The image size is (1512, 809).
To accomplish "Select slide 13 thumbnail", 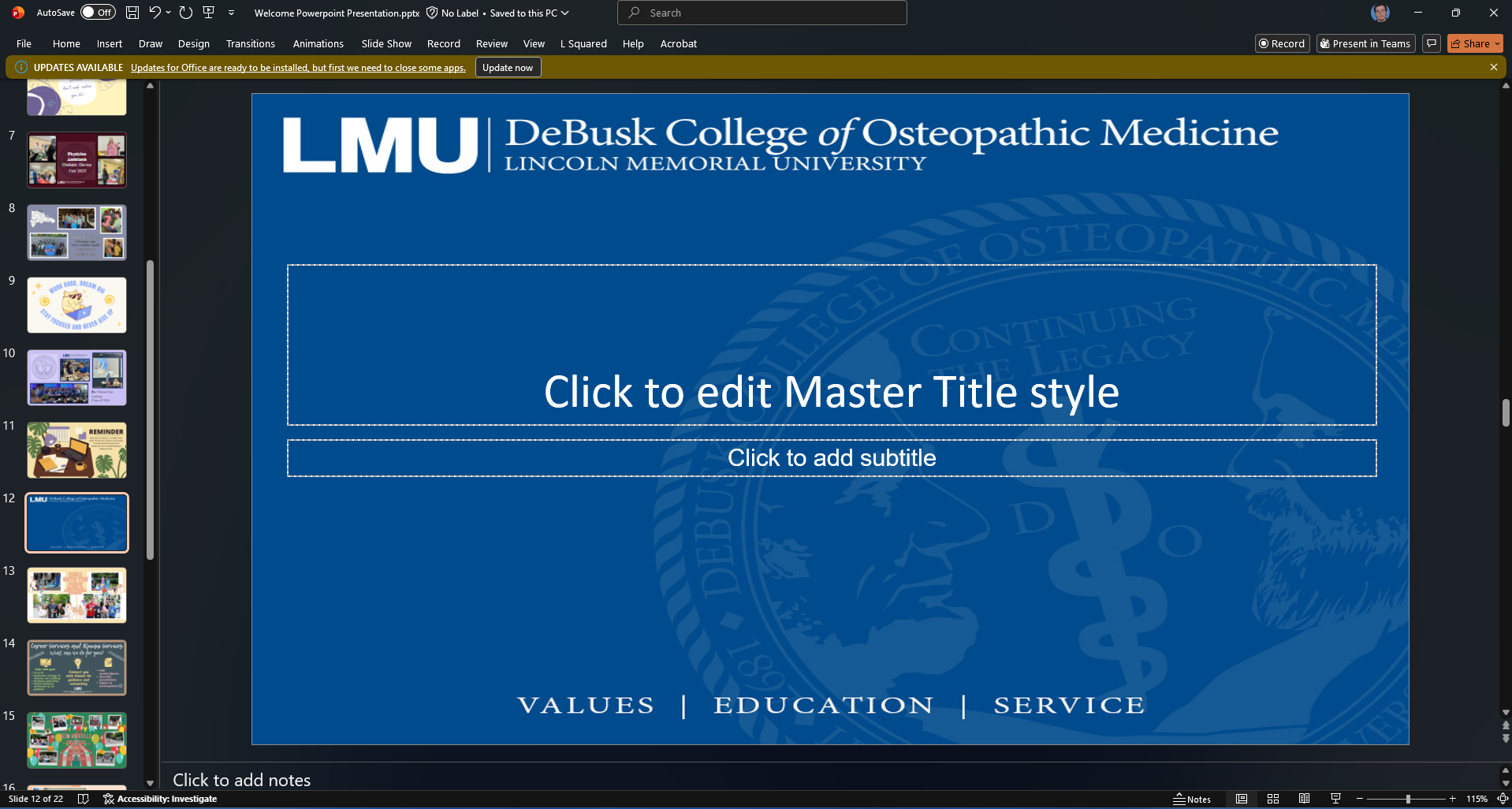I will 76,595.
